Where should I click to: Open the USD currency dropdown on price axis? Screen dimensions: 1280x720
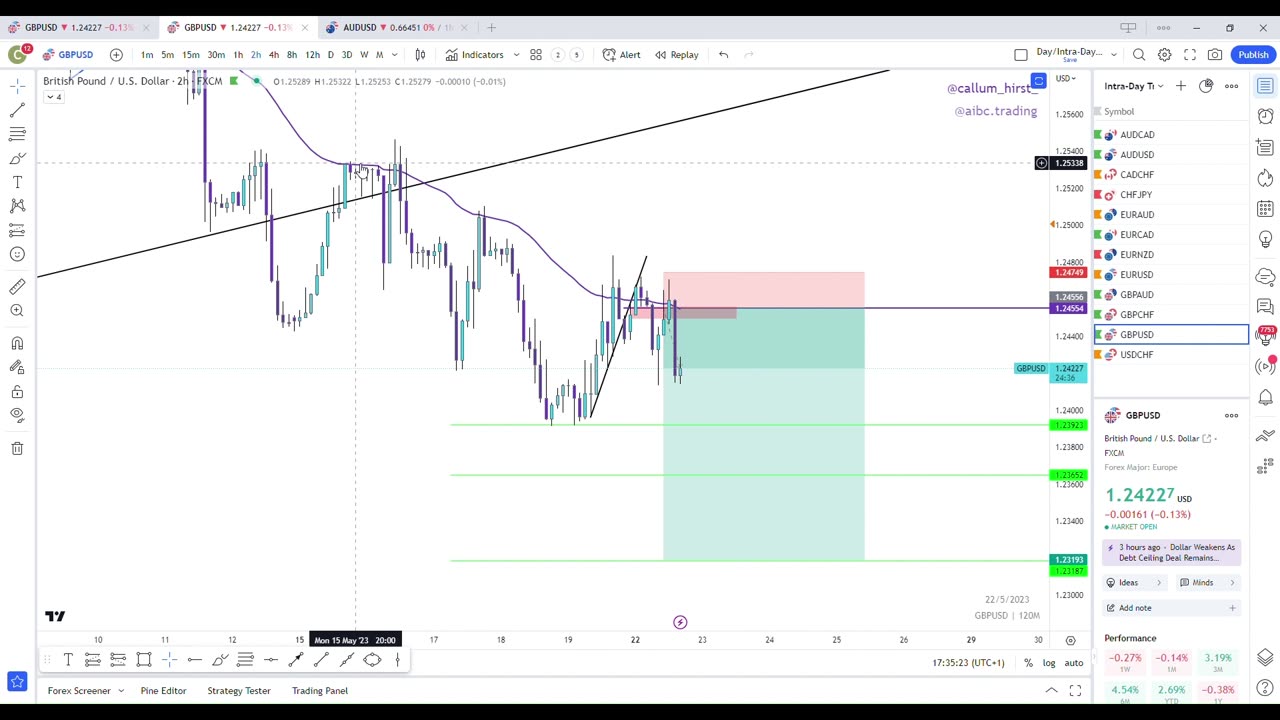click(x=1065, y=78)
